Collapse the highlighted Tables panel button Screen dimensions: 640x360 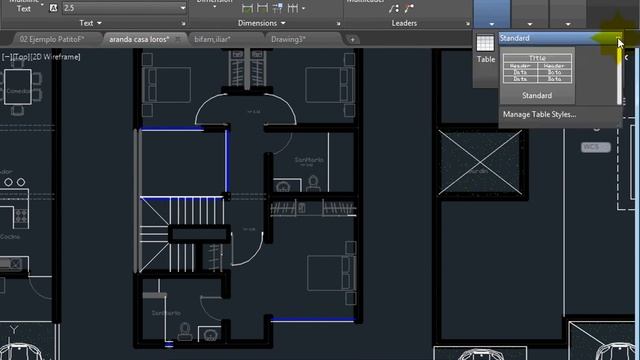point(492,14)
